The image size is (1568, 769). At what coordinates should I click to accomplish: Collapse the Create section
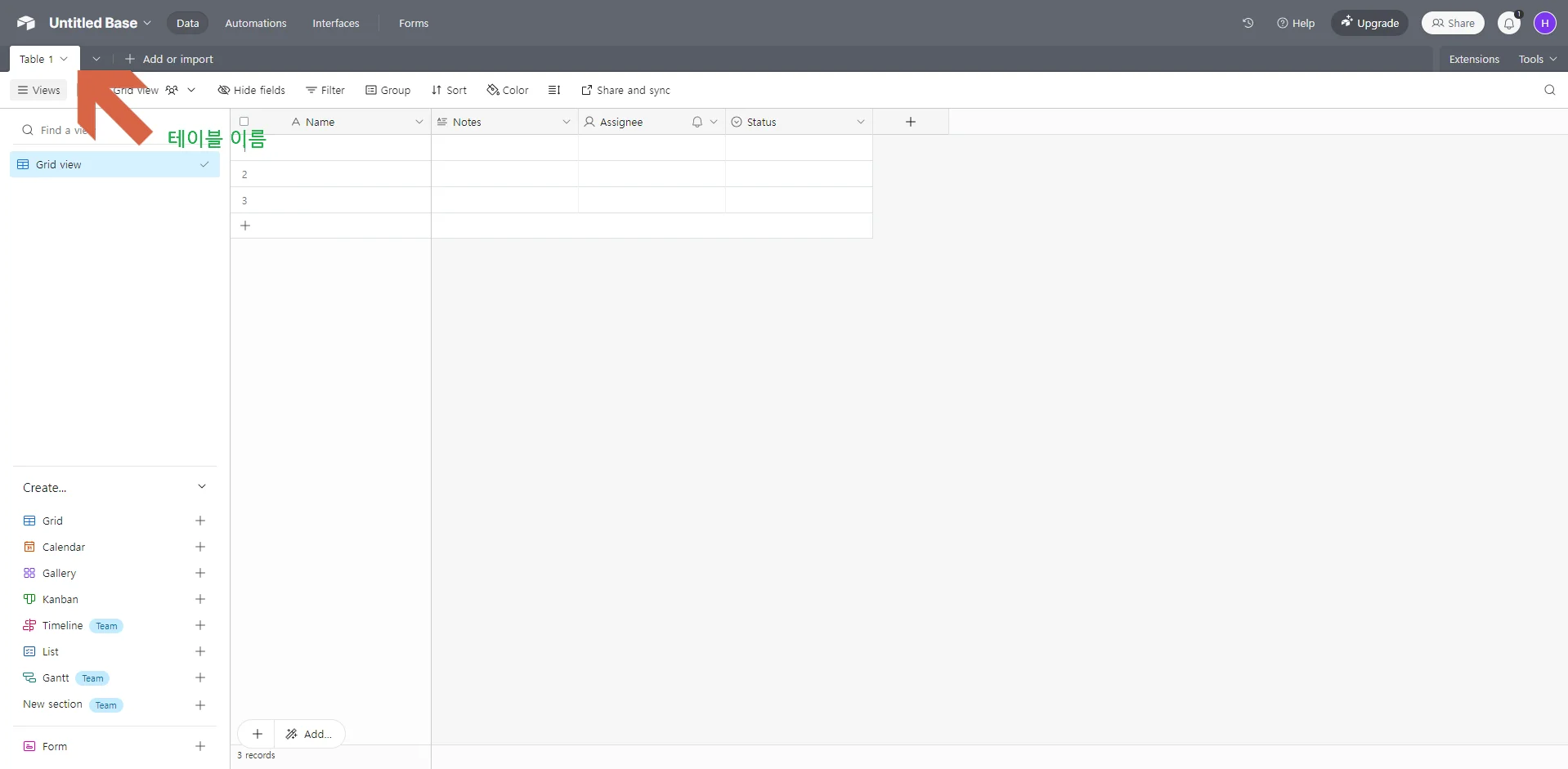(202, 487)
